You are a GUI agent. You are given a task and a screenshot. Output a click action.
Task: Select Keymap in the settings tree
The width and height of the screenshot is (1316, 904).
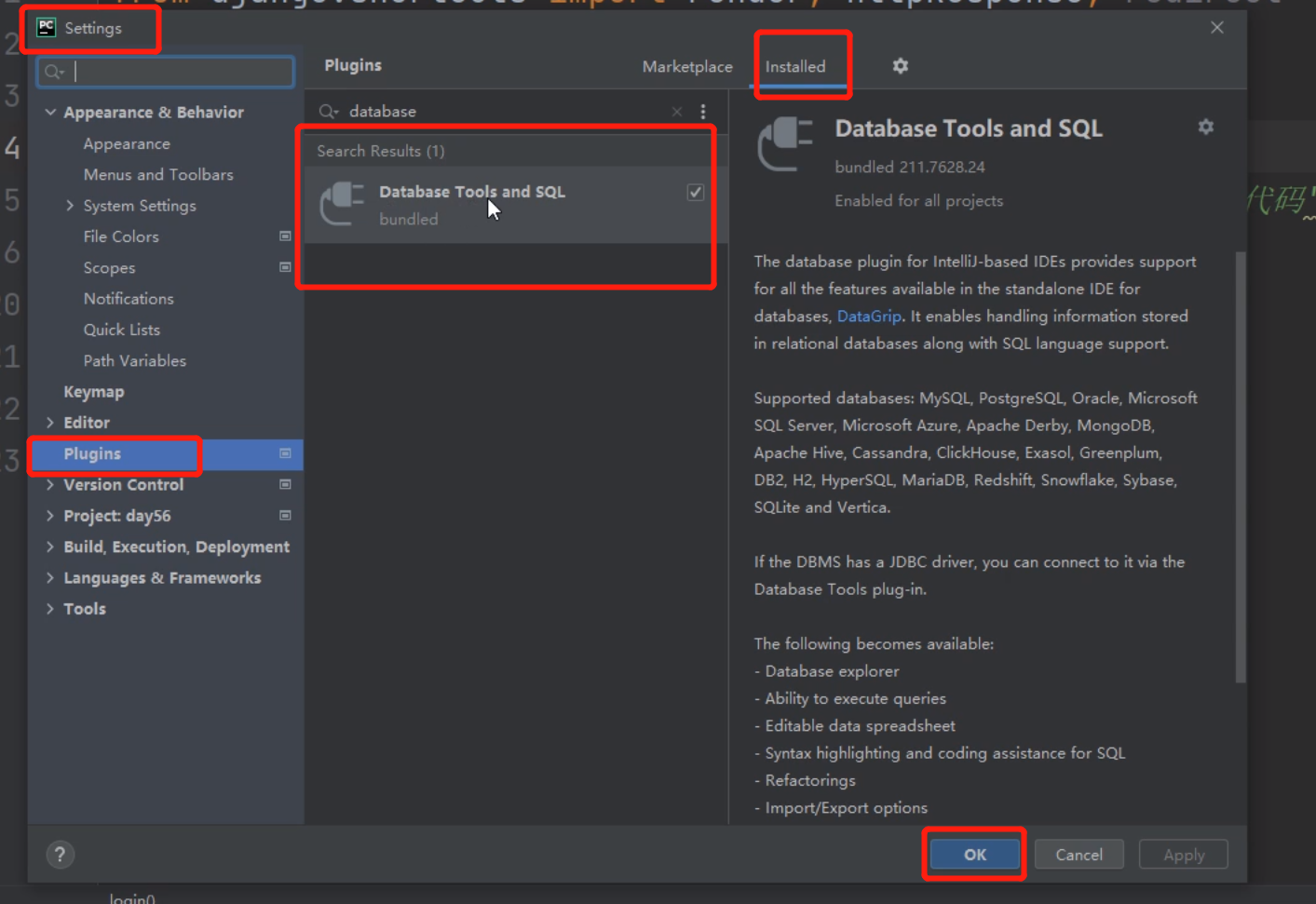tap(94, 392)
